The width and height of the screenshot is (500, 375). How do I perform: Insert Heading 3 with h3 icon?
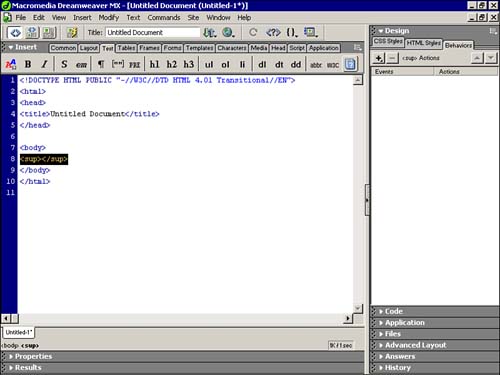click(x=189, y=64)
